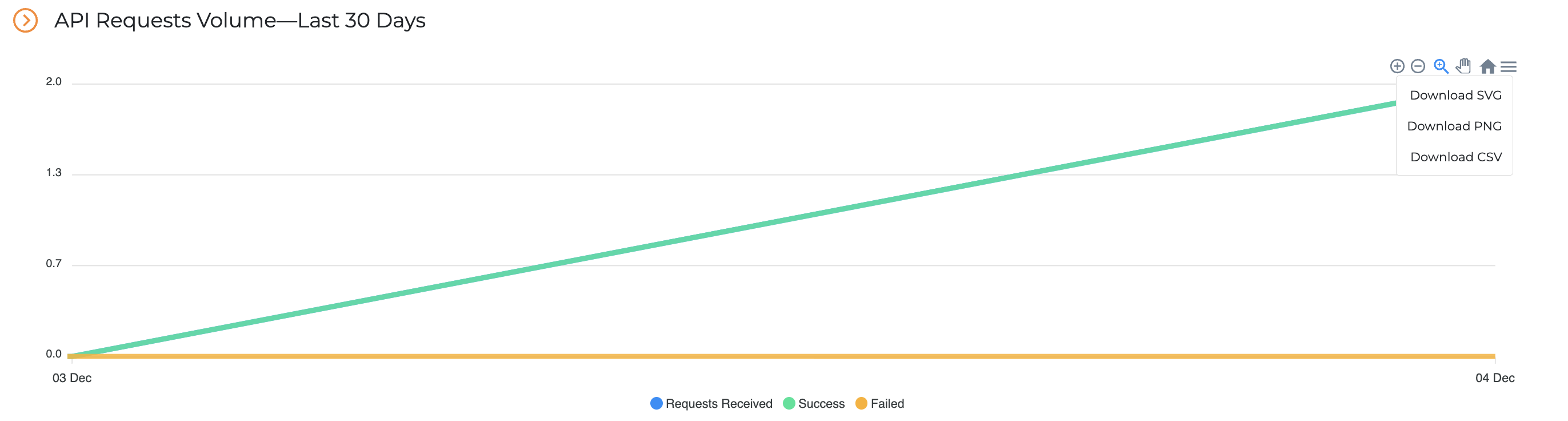The height and width of the screenshot is (421, 1568).
Task: Toggle the Failed series legend label
Action: click(887, 403)
